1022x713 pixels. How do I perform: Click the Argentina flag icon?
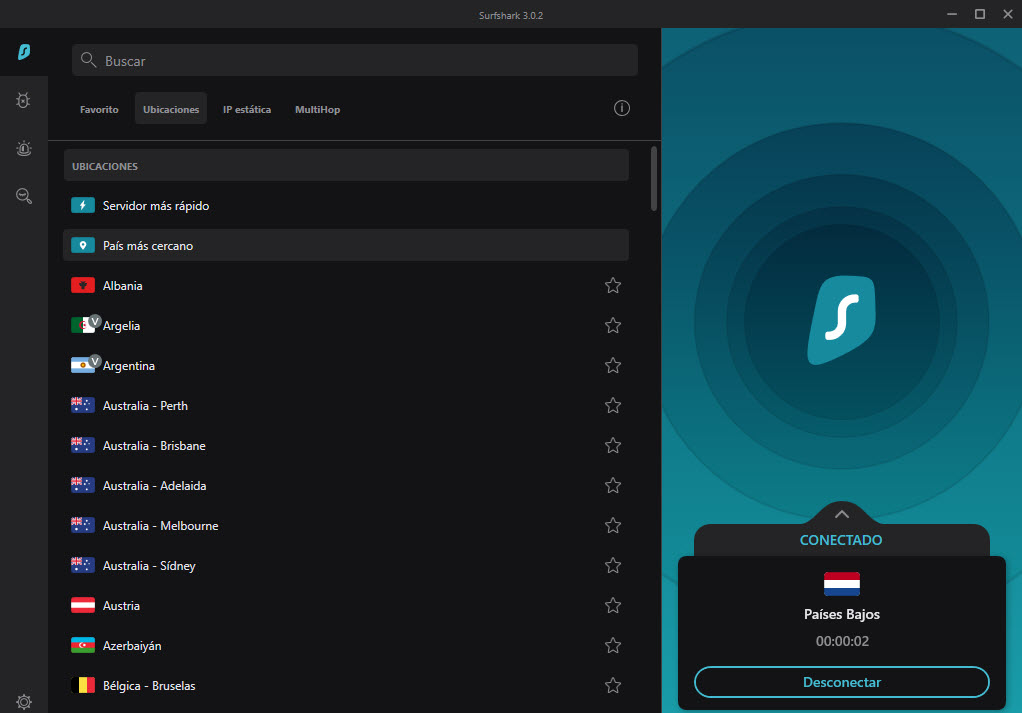coord(83,366)
